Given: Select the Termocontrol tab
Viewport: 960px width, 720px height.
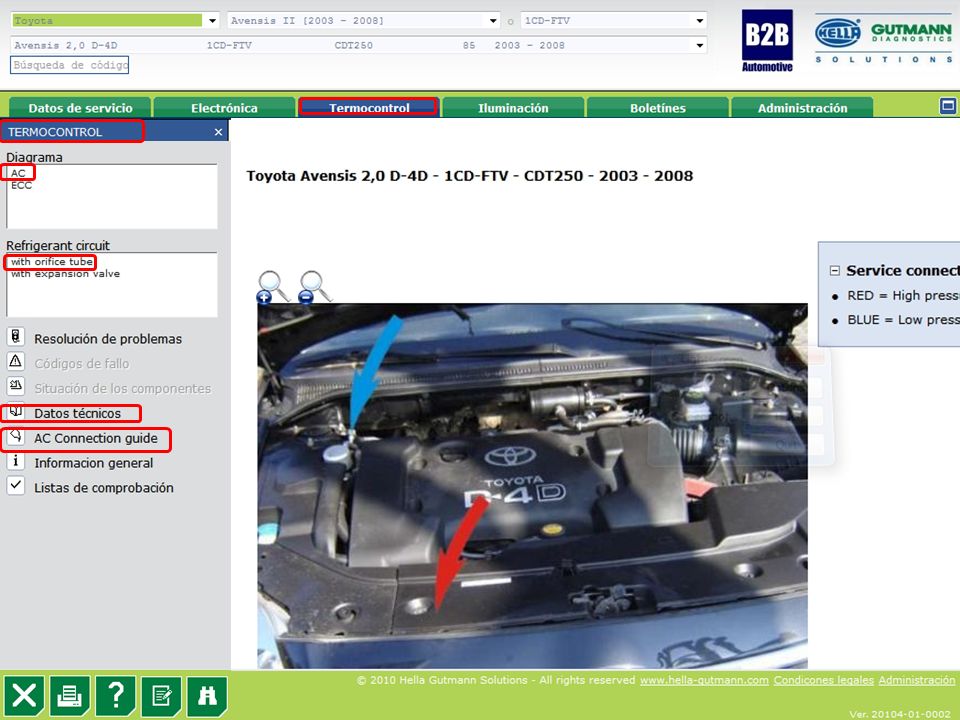Looking at the screenshot, I should click(x=369, y=108).
